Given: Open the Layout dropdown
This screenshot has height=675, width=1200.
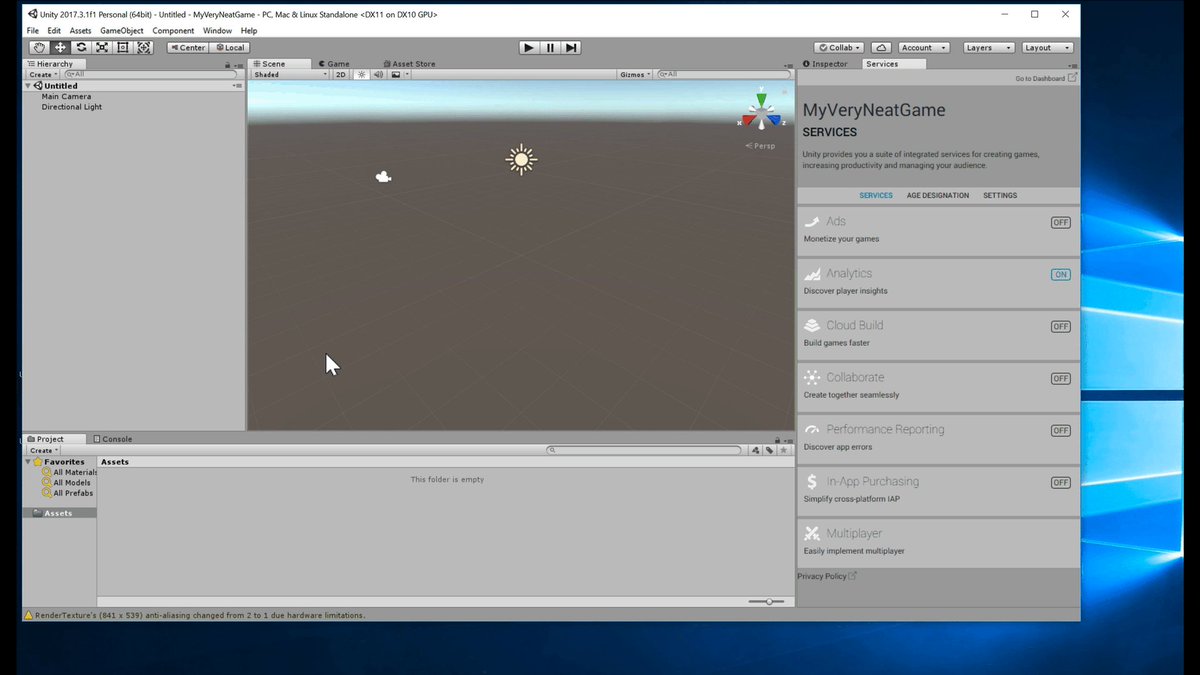Looking at the screenshot, I should pos(1048,47).
